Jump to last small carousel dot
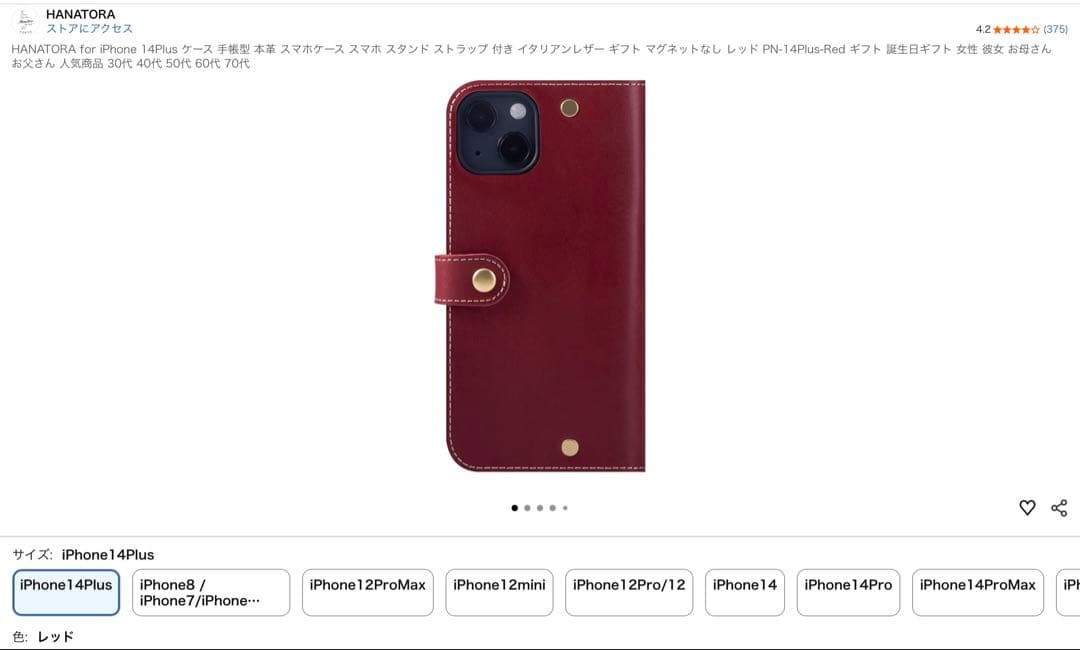 565,508
